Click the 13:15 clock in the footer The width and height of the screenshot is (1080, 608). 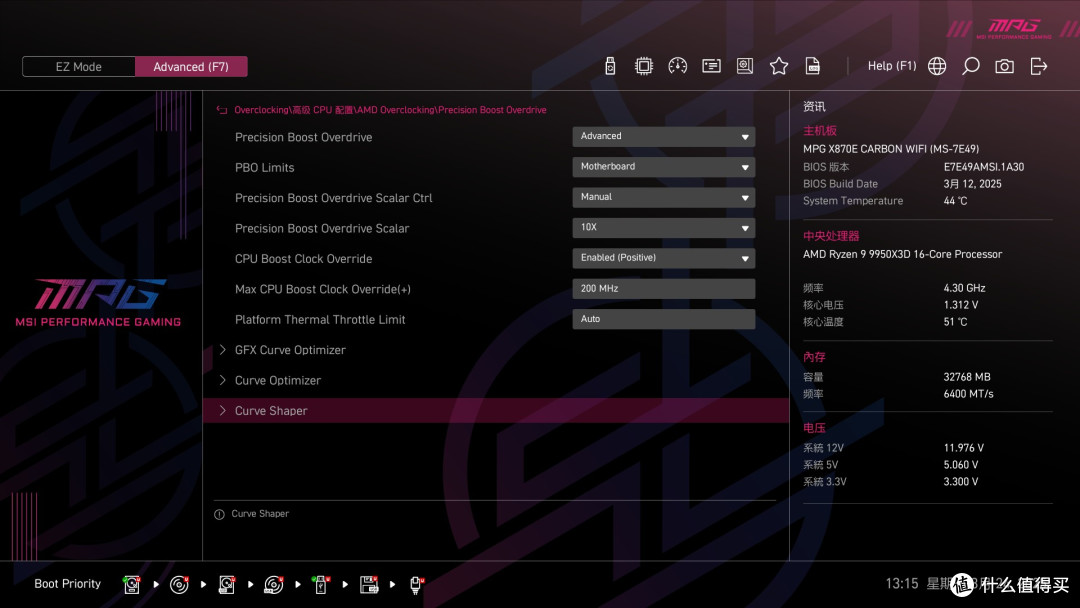coord(902,584)
